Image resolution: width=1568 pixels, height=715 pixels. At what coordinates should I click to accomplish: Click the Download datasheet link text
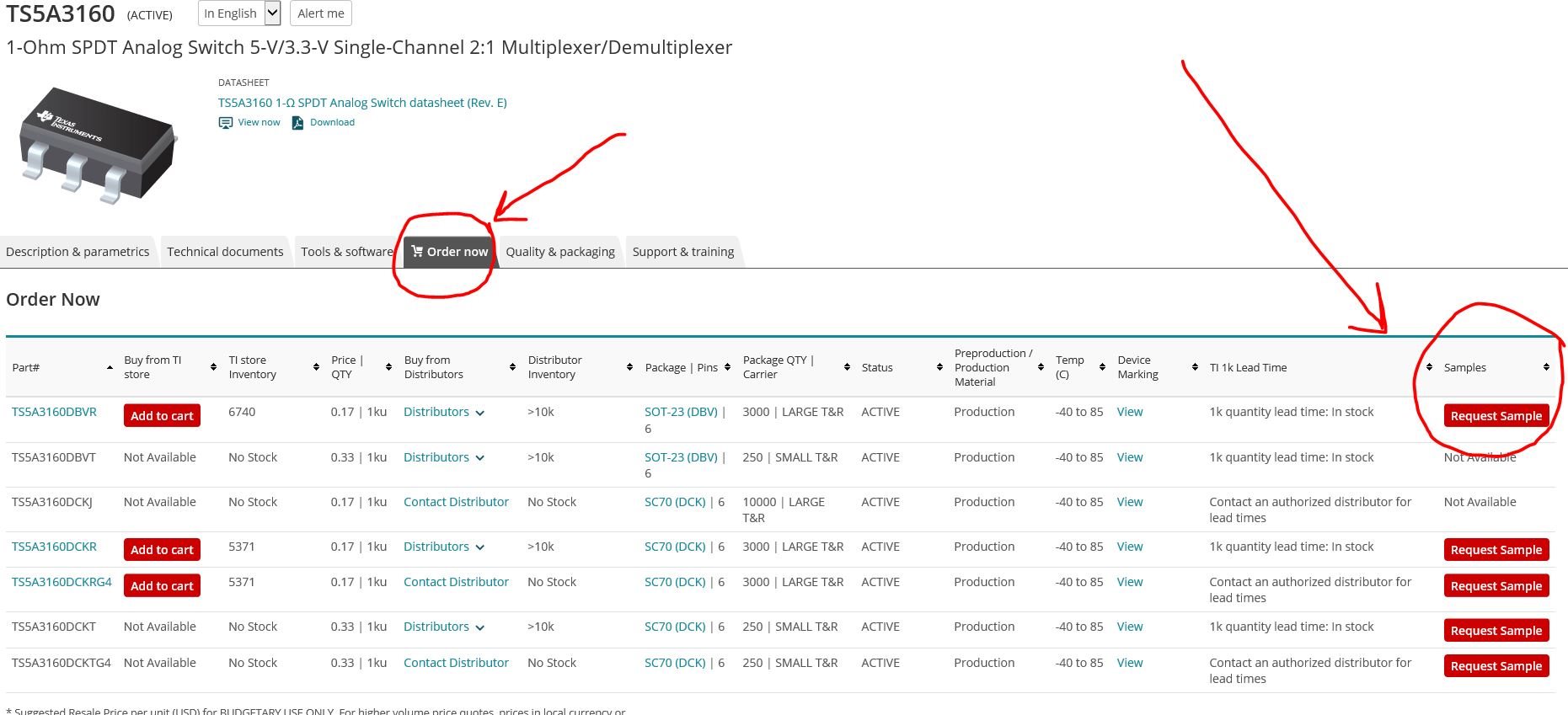click(x=332, y=122)
